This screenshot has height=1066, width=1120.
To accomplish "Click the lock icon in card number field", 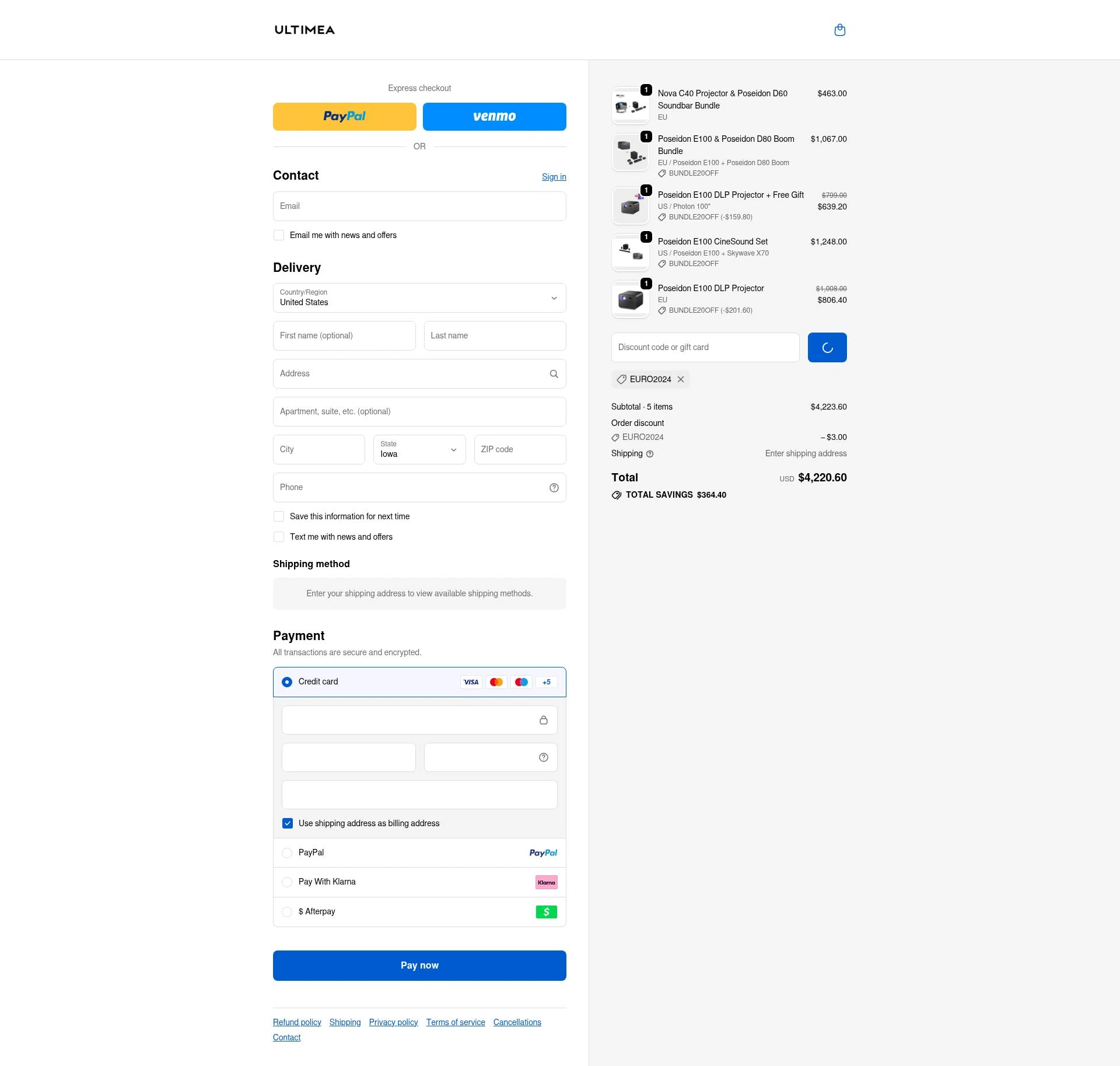I will [x=544, y=720].
